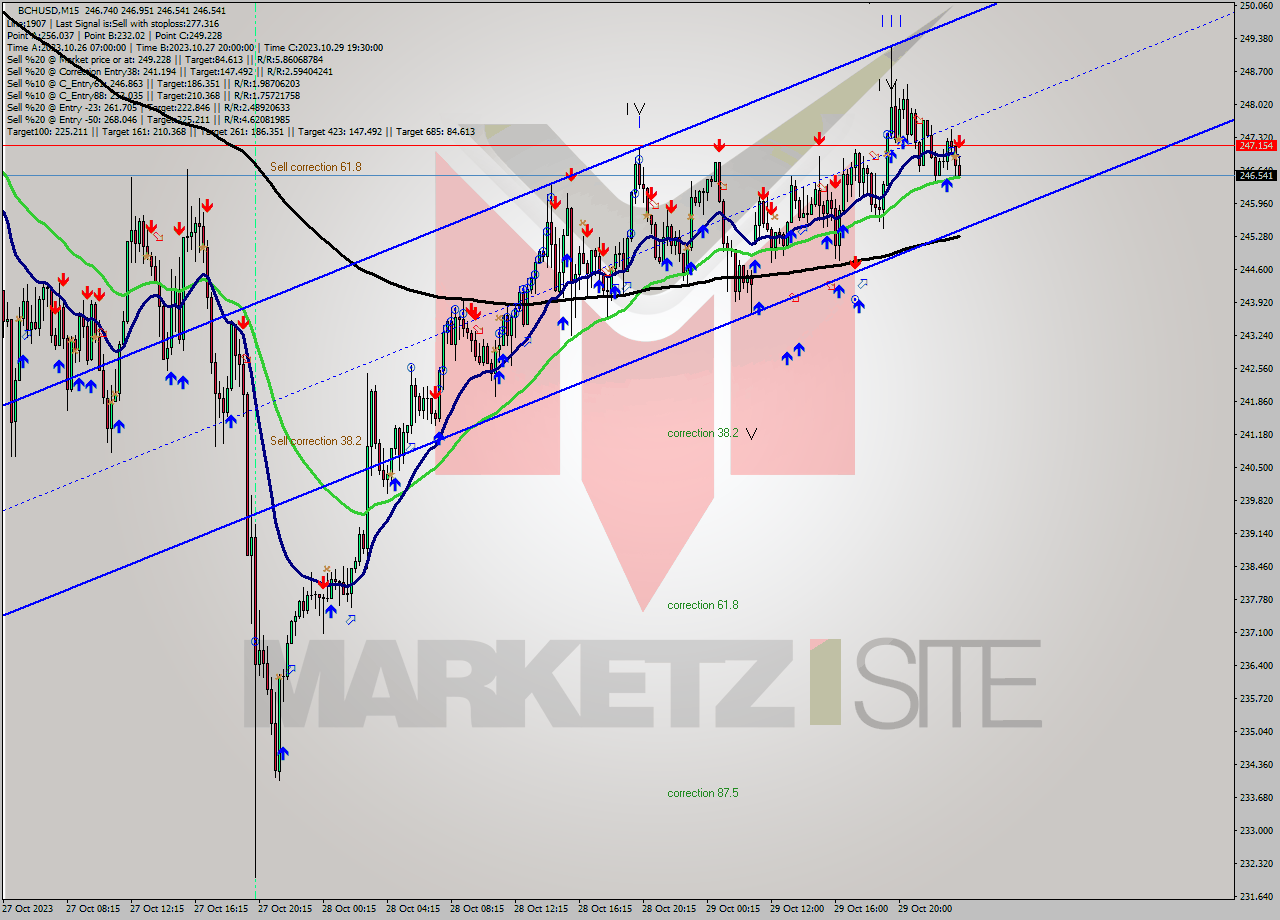Click the 'I I I' wave label at chart top
This screenshot has height=920, width=1280.
[x=891, y=21]
